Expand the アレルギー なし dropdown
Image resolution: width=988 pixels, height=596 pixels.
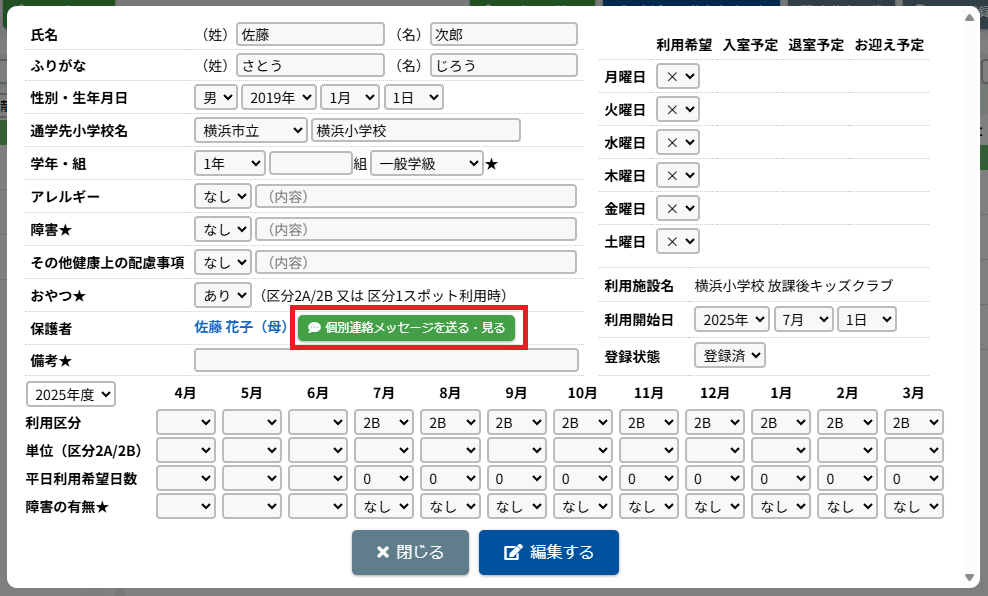click(222, 197)
